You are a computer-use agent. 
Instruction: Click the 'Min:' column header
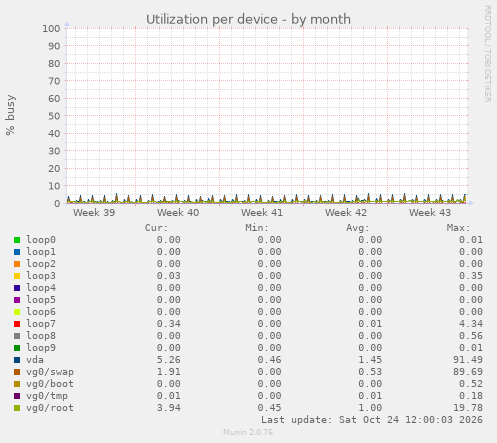pos(257,228)
